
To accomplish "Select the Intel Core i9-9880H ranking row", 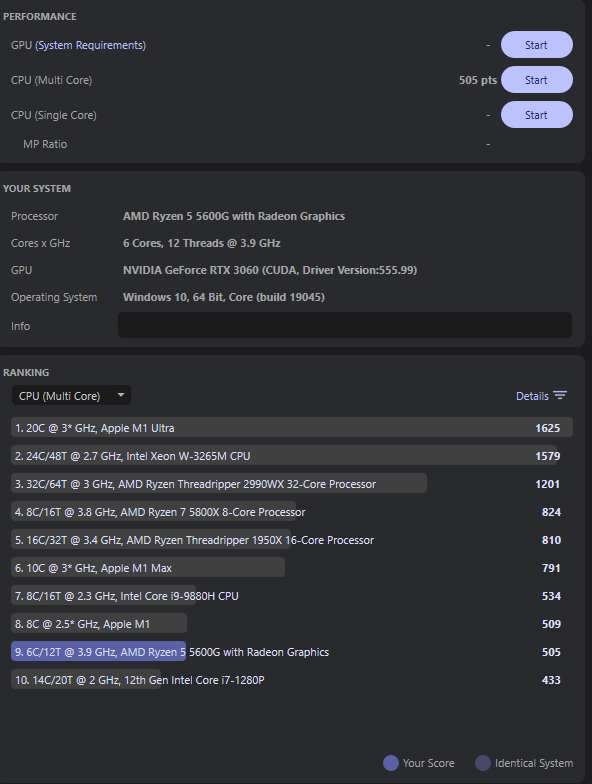I will 292,596.
